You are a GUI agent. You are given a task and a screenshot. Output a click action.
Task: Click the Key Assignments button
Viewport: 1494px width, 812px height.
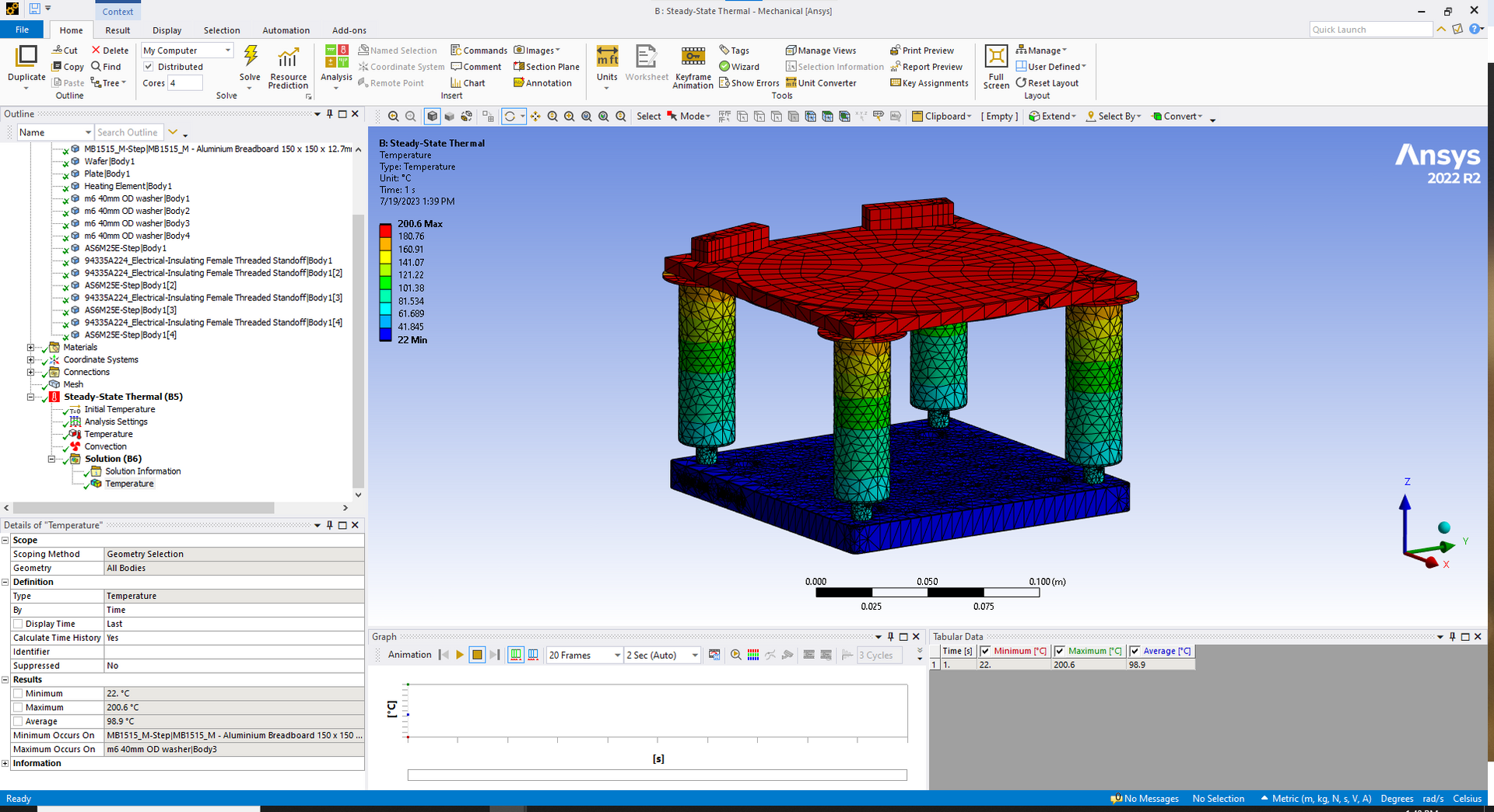click(929, 83)
